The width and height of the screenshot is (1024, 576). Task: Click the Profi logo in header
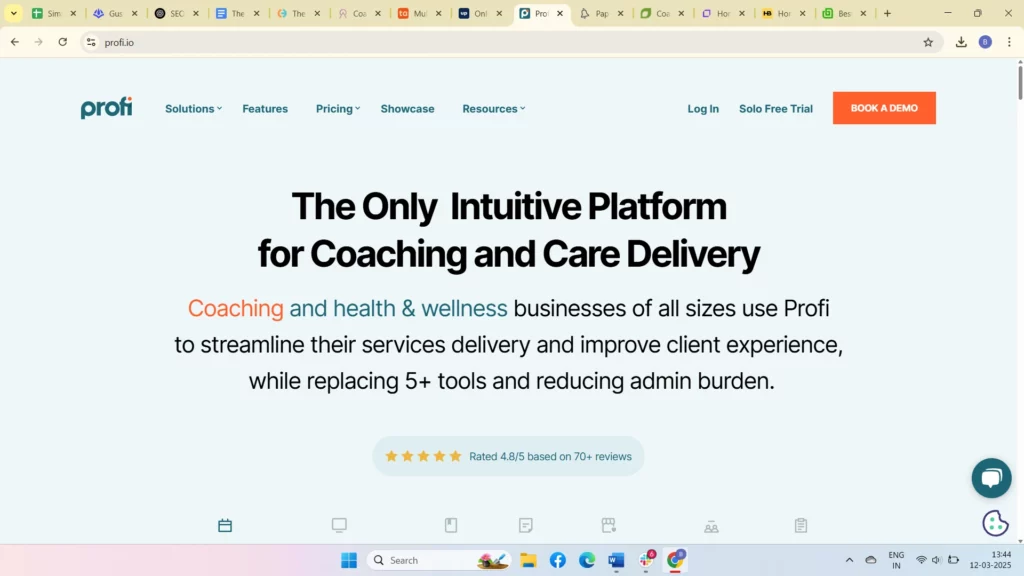click(106, 108)
